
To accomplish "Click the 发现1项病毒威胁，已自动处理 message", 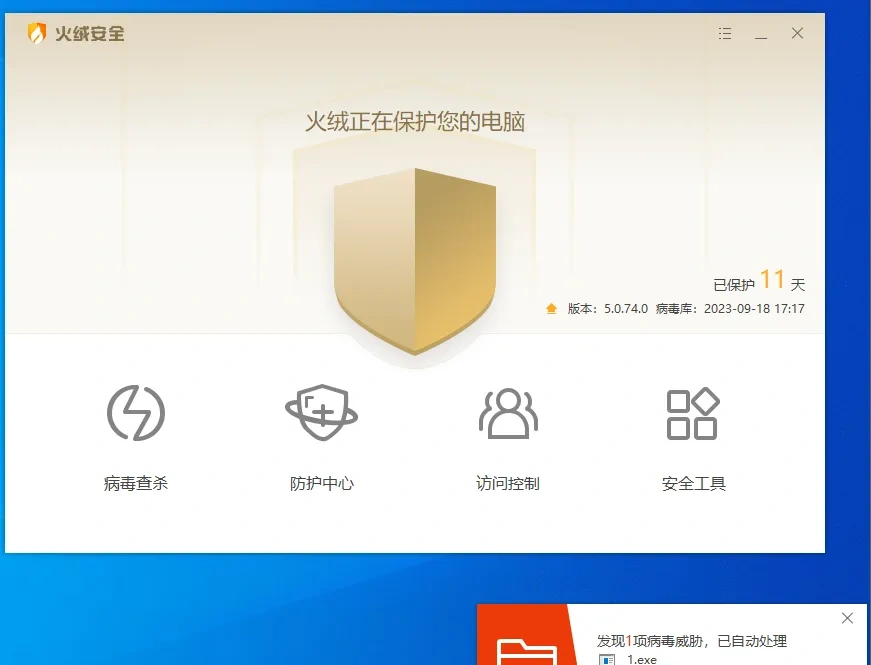I will tap(692, 641).
